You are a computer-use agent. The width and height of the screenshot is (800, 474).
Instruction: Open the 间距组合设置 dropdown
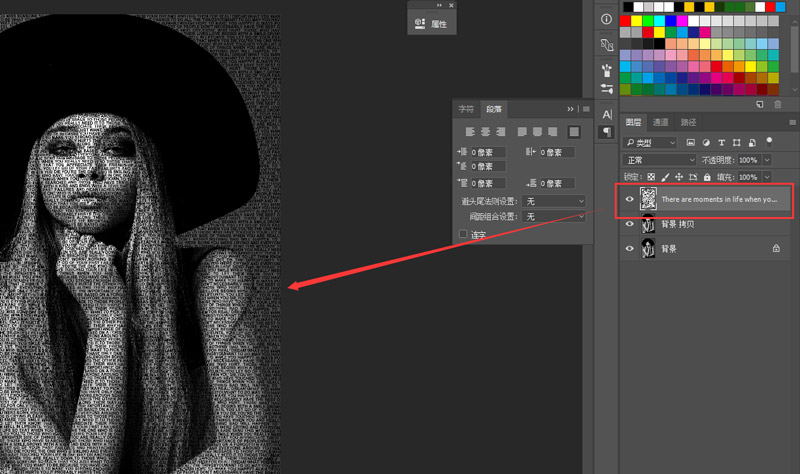(x=555, y=216)
